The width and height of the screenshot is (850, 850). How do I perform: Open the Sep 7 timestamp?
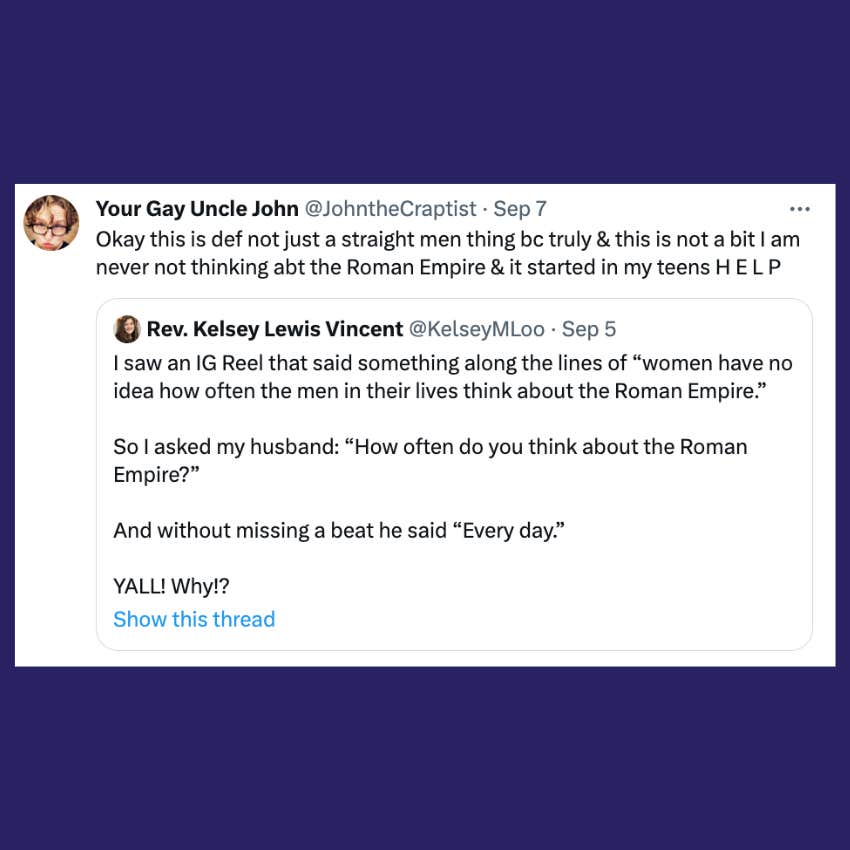coord(519,209)
